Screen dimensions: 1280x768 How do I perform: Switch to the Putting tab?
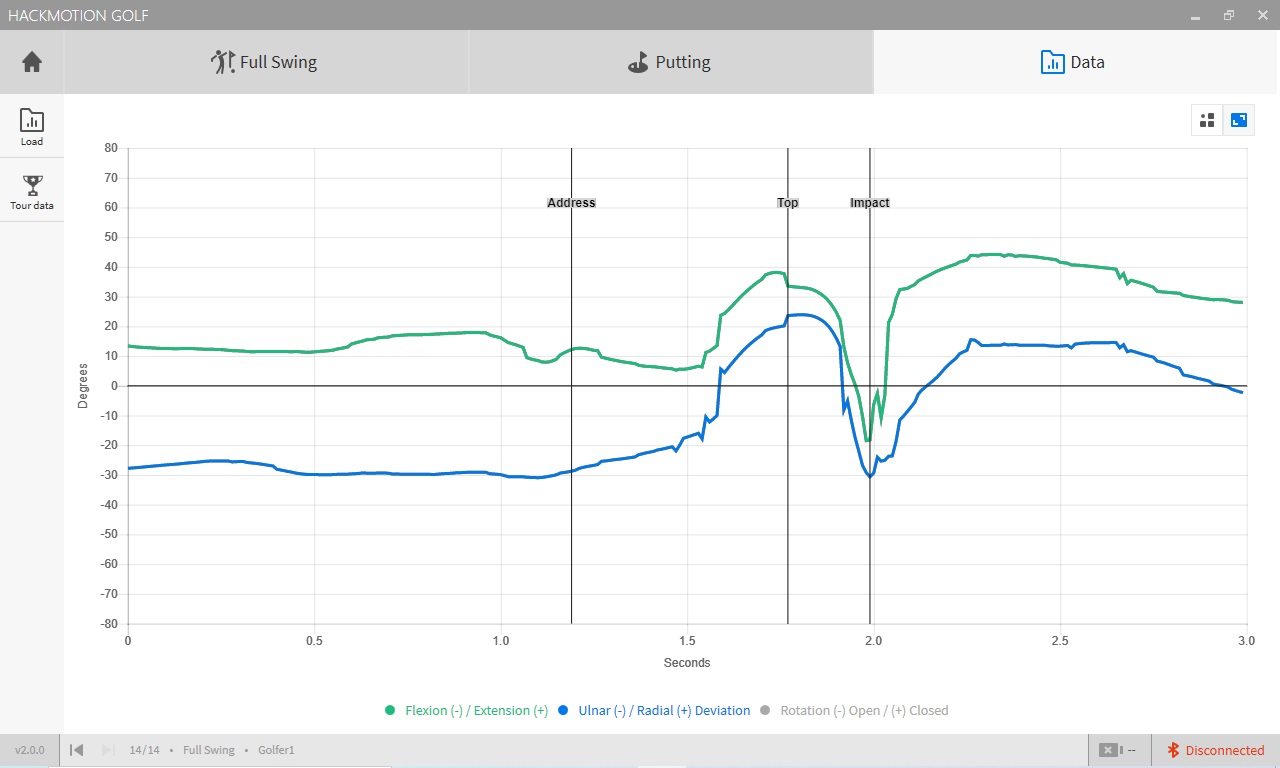coord(670,62)
